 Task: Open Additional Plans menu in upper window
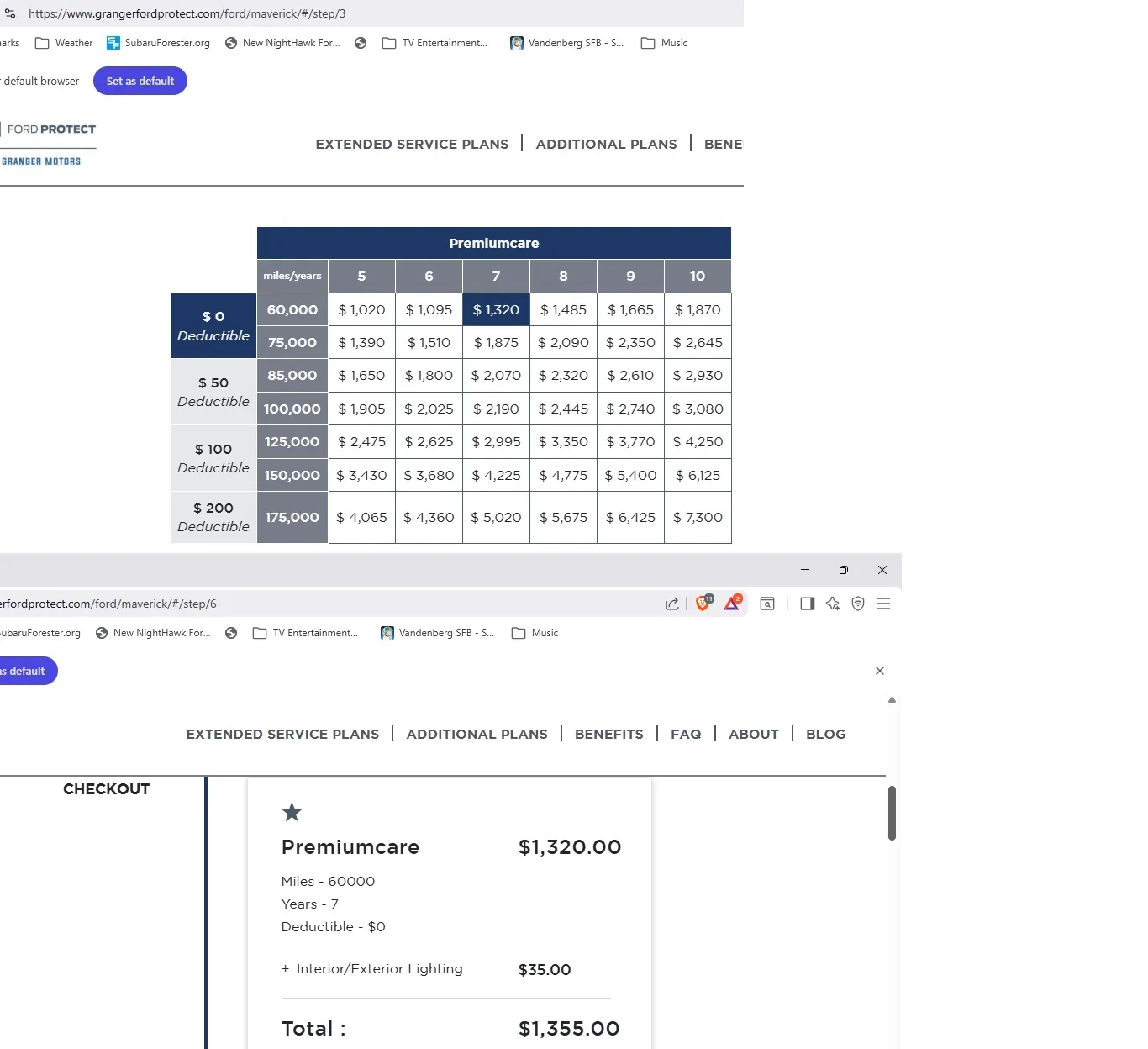tap(606, 144)
